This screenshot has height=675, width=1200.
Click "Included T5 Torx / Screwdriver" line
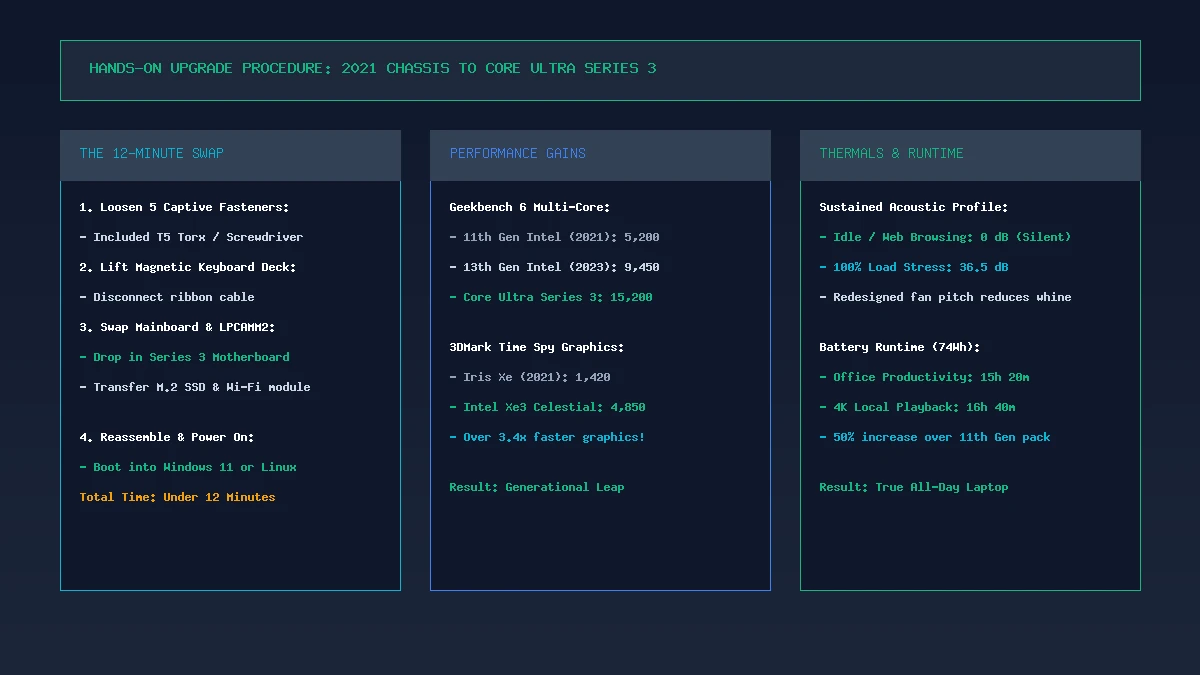pos(191,237)
